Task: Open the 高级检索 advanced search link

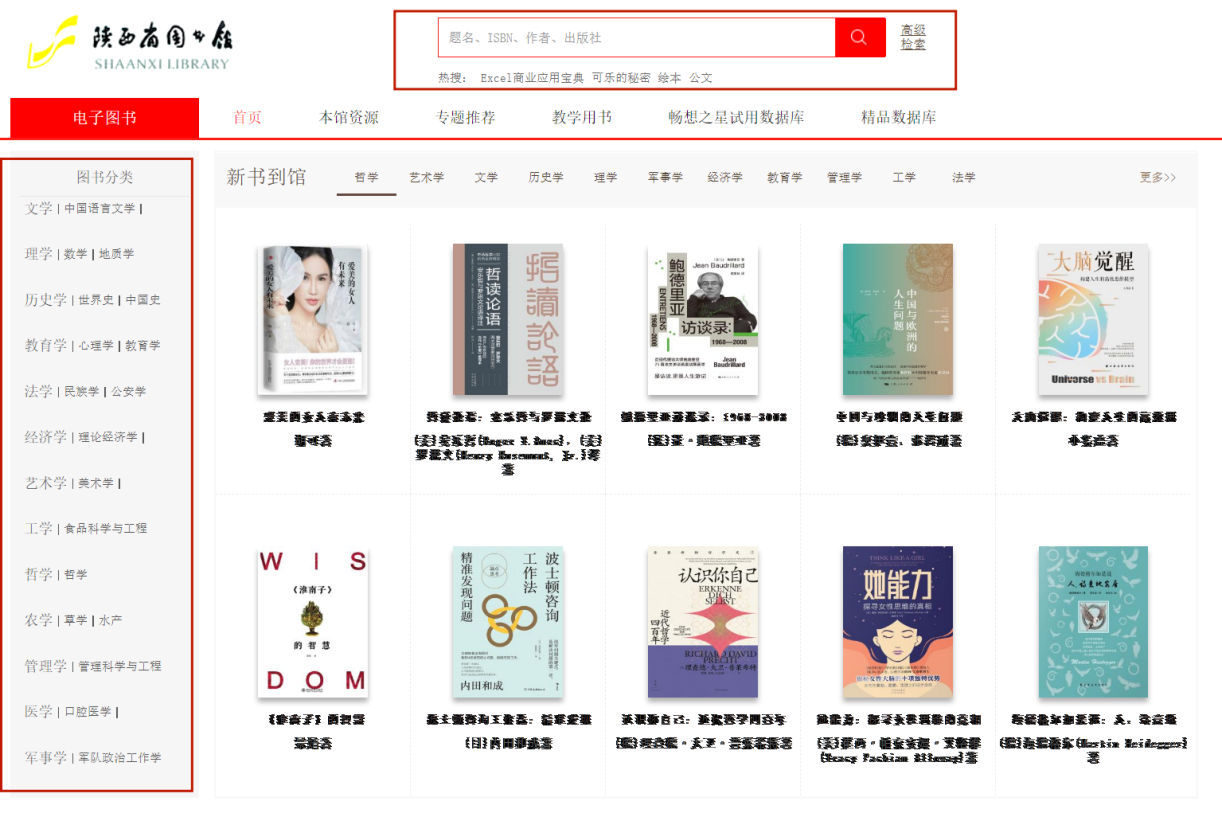Action: click(x=913, y=37)
